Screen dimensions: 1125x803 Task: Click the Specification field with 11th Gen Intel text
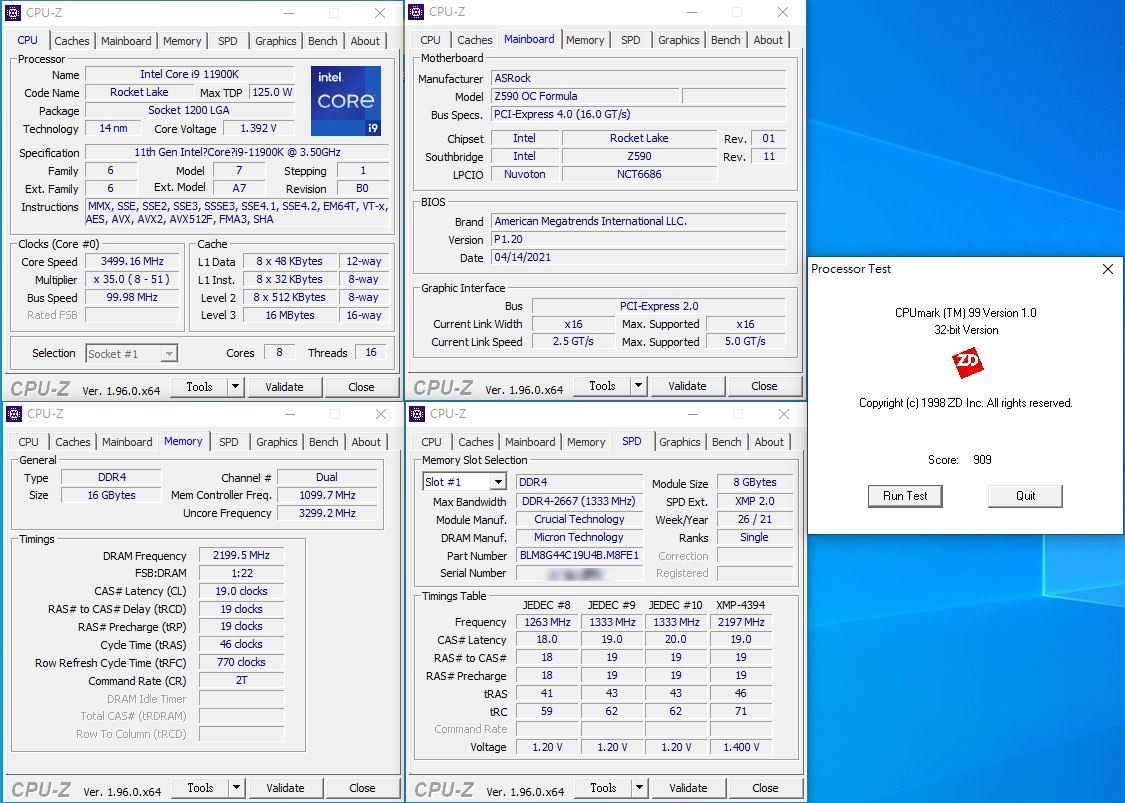237,152
